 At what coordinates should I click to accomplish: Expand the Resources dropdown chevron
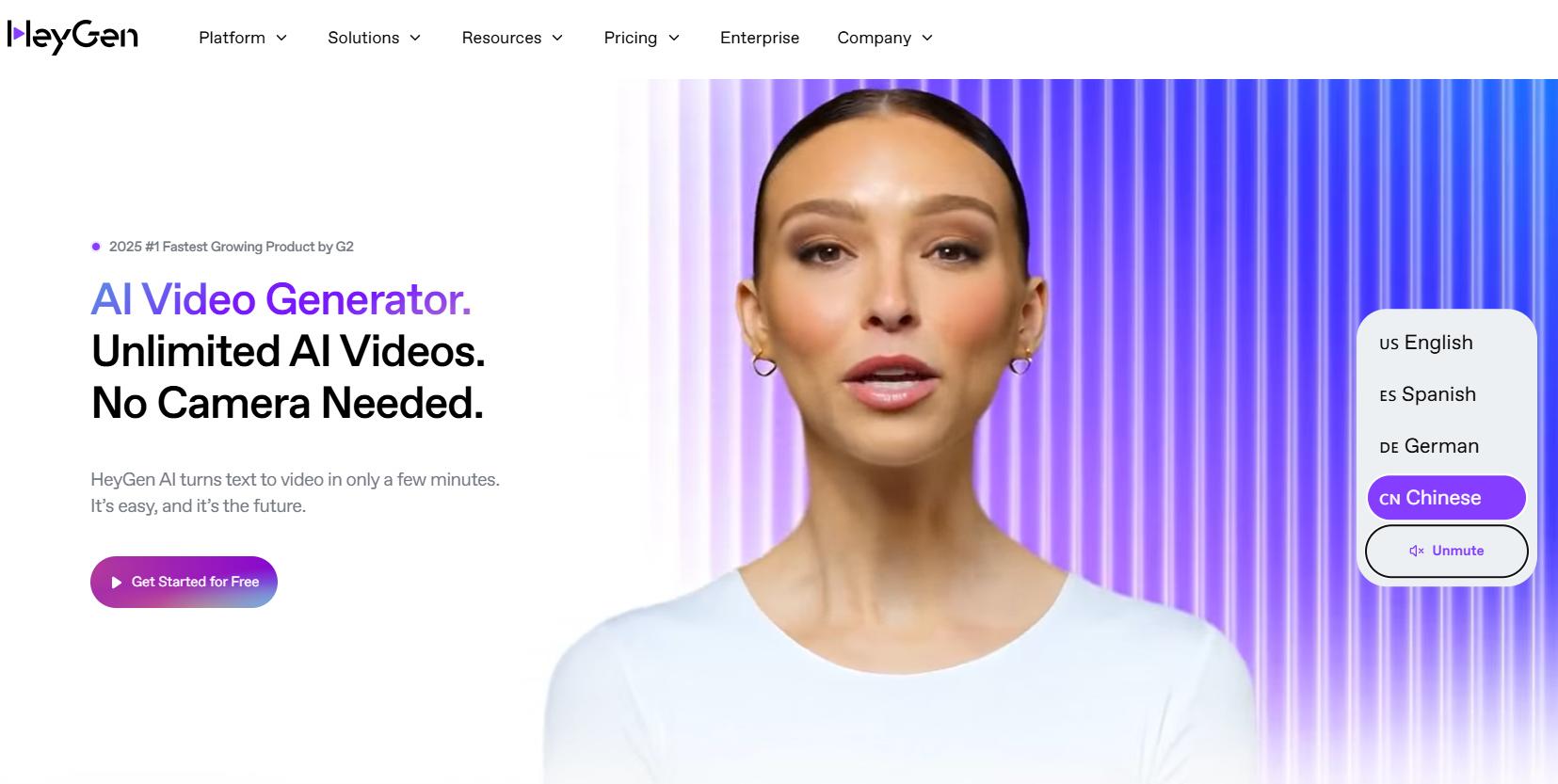pyautogui.click(x=557, y=38)
